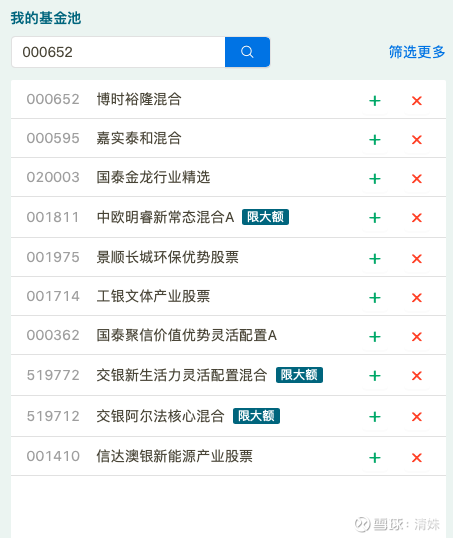Click the blue search magnifier button
The image size is (453, 538).
(x=247, y=52)
